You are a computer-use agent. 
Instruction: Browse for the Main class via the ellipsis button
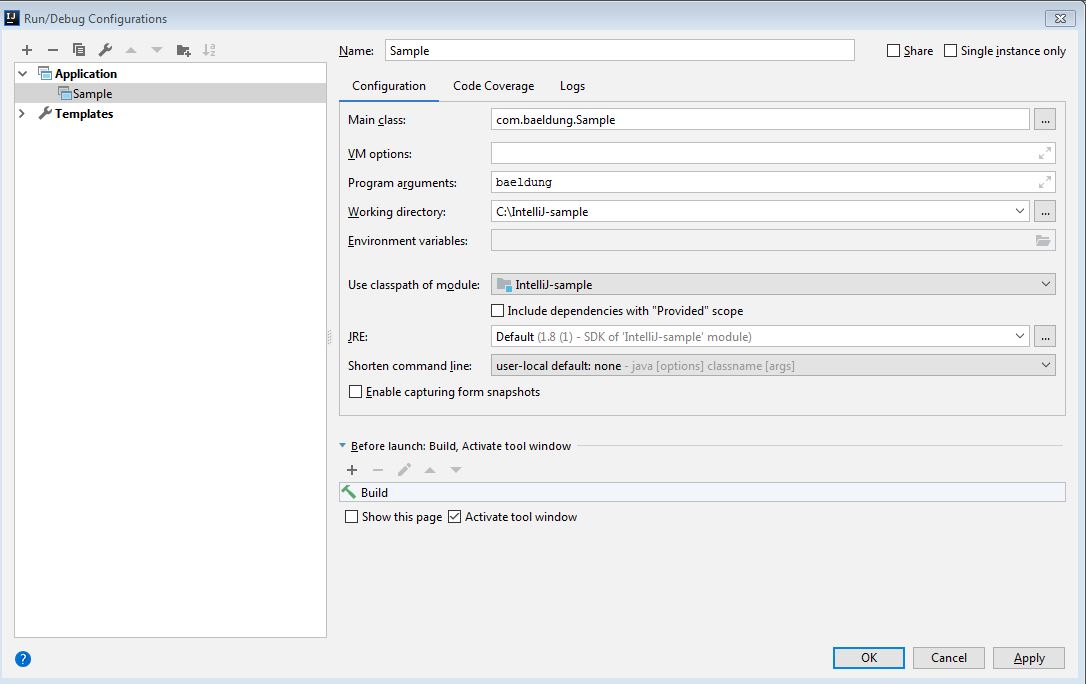(x=1044, y=120)
